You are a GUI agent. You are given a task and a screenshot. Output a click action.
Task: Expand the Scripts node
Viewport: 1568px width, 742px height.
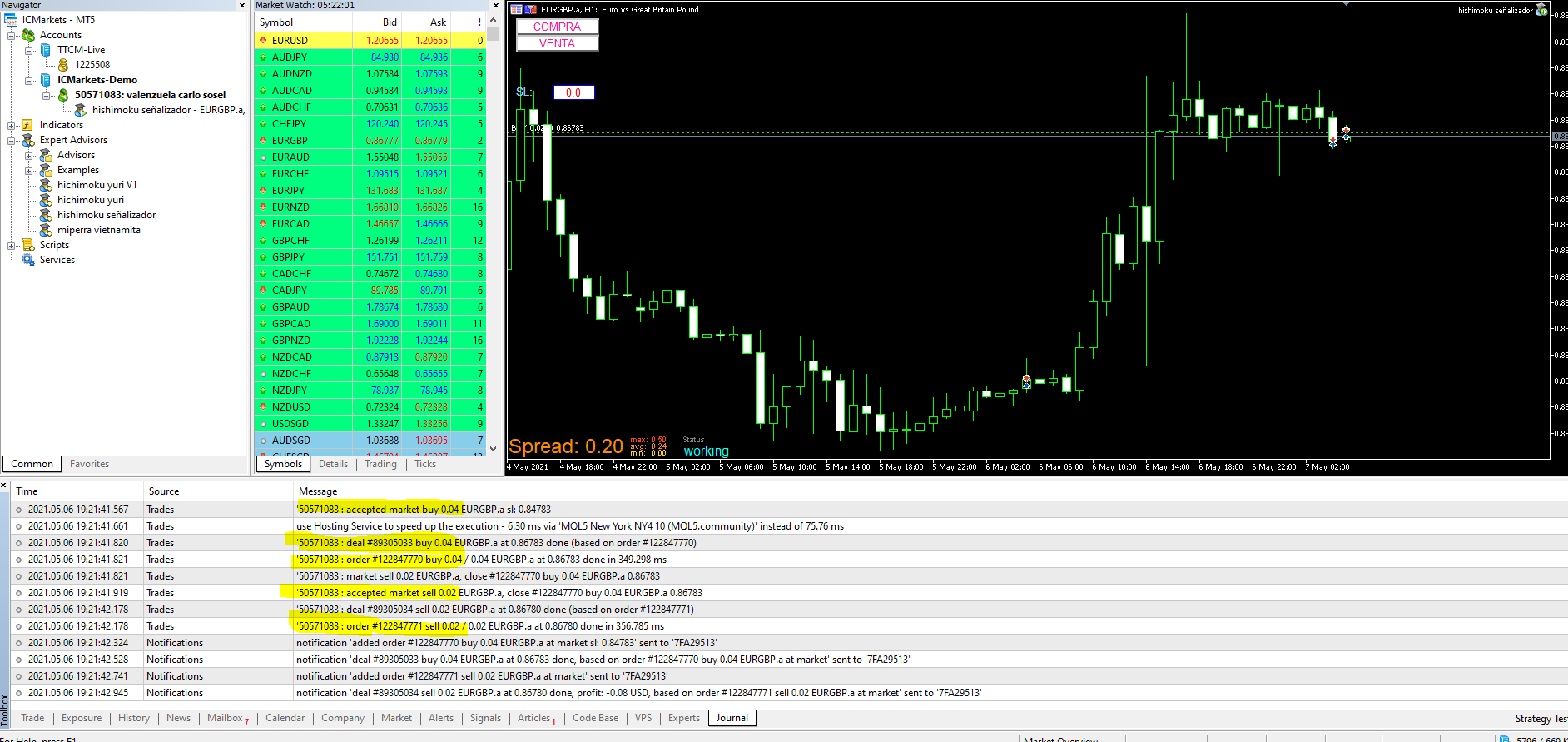(12, 245)
